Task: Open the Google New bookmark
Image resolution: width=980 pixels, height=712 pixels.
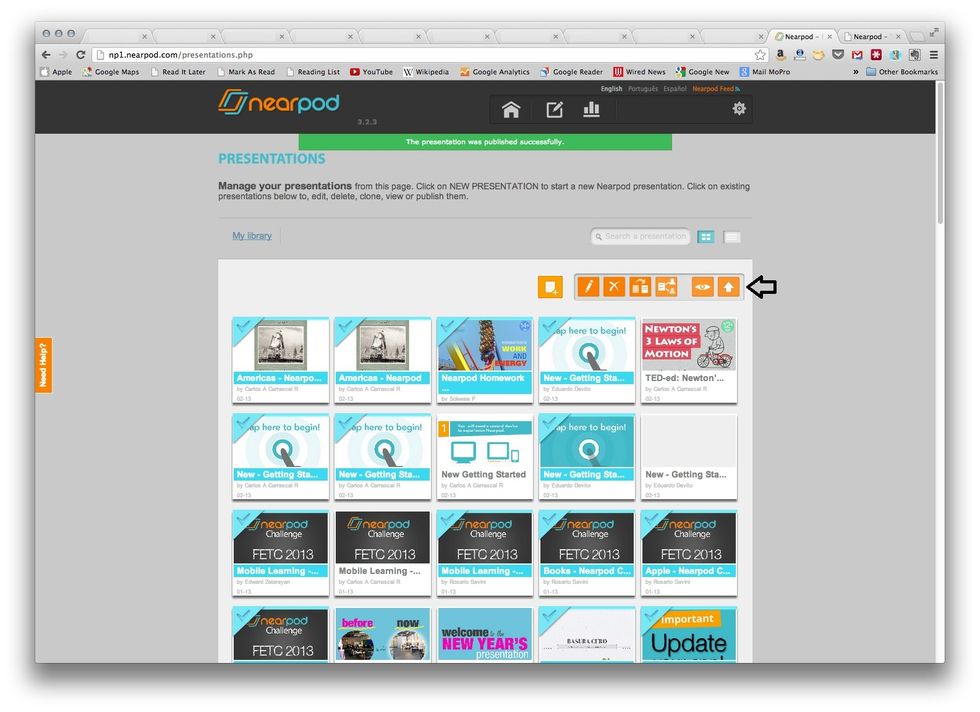Action: tap(702, 72)
